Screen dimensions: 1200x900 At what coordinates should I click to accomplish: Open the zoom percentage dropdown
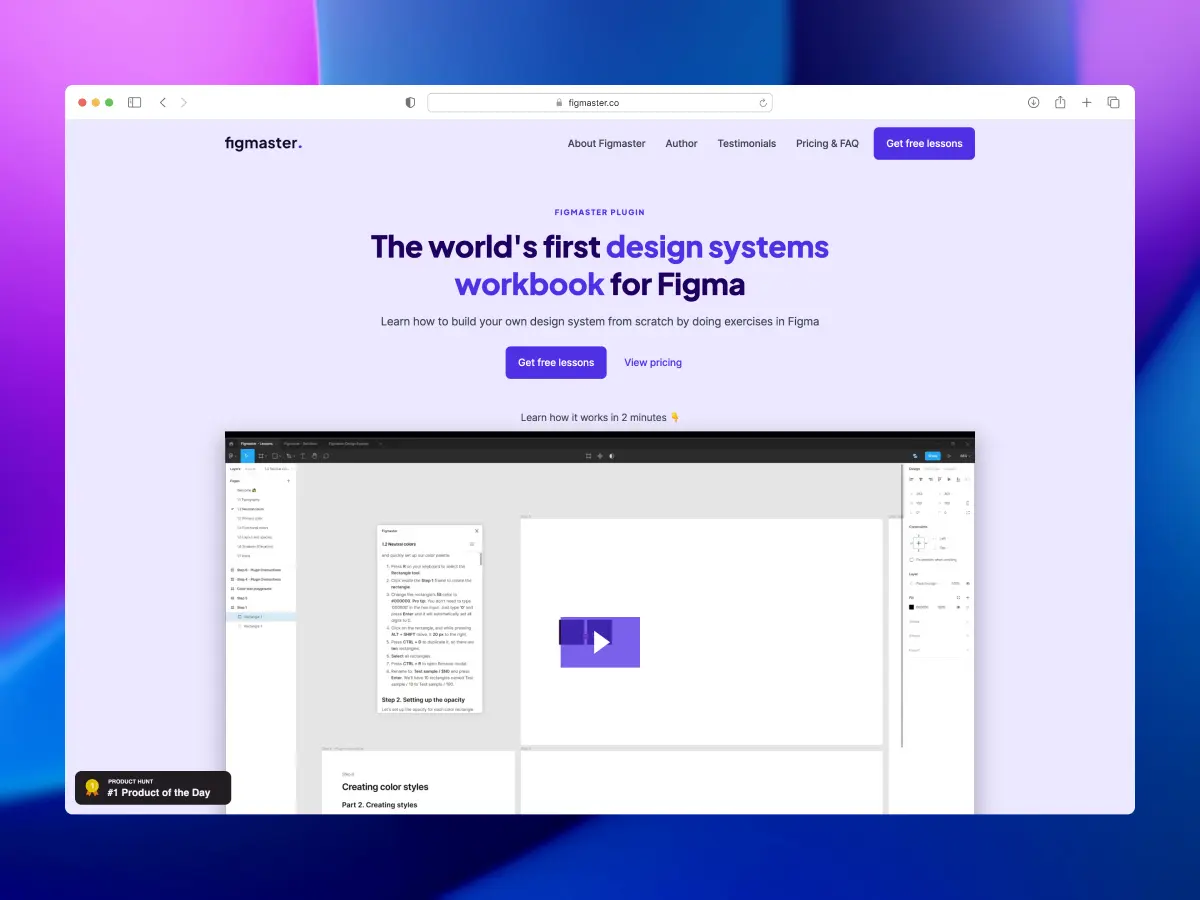click(962, 455)
